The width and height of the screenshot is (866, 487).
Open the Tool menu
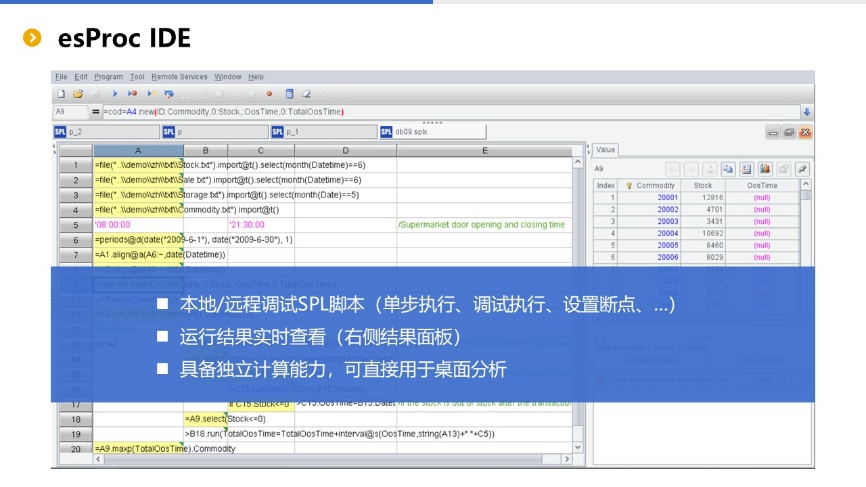coord(137,77)
